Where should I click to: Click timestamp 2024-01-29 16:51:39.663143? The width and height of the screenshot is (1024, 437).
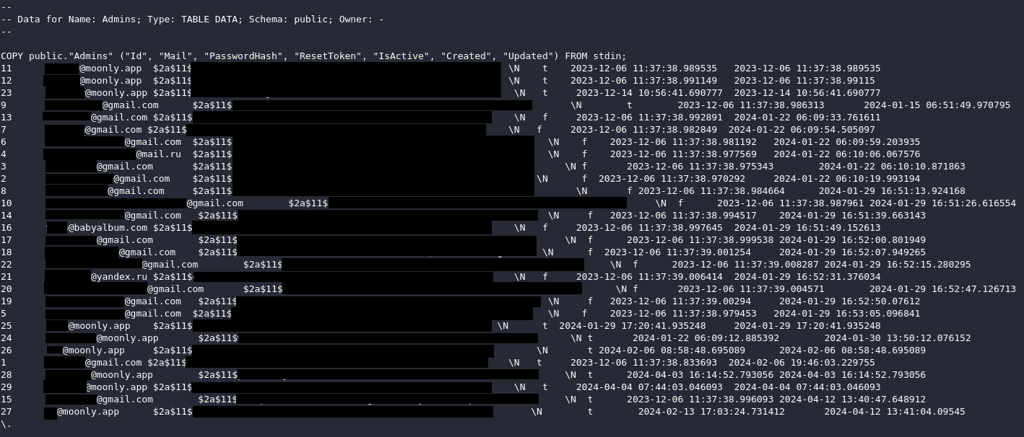(x=852, y=216)
